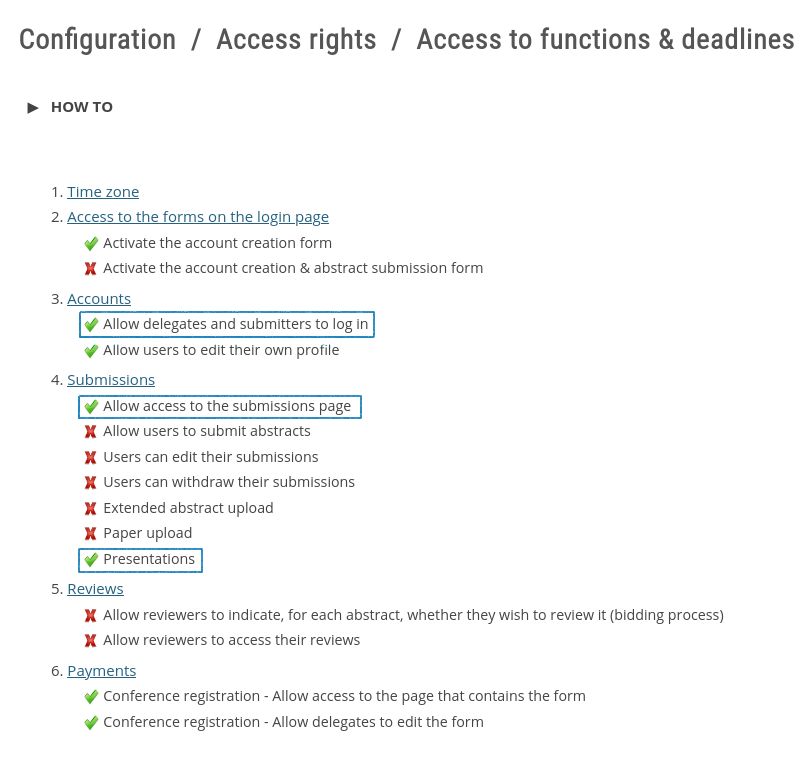The height and width of the screenshot is (759, 811).
Task: Click green check beside 'Activate the account creation form'
Action: [x=91, y=243]
